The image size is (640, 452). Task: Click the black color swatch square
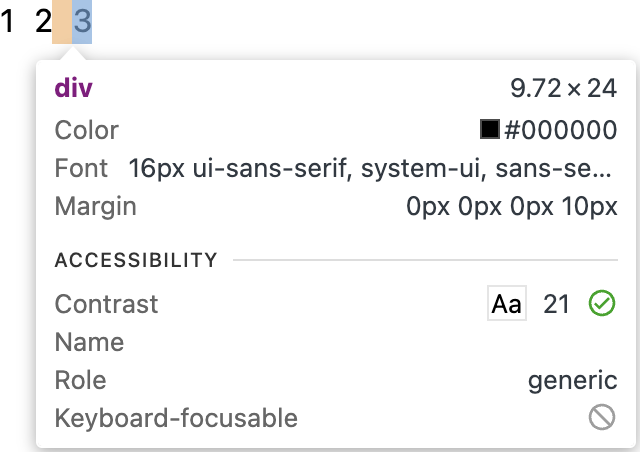[490, 130]
